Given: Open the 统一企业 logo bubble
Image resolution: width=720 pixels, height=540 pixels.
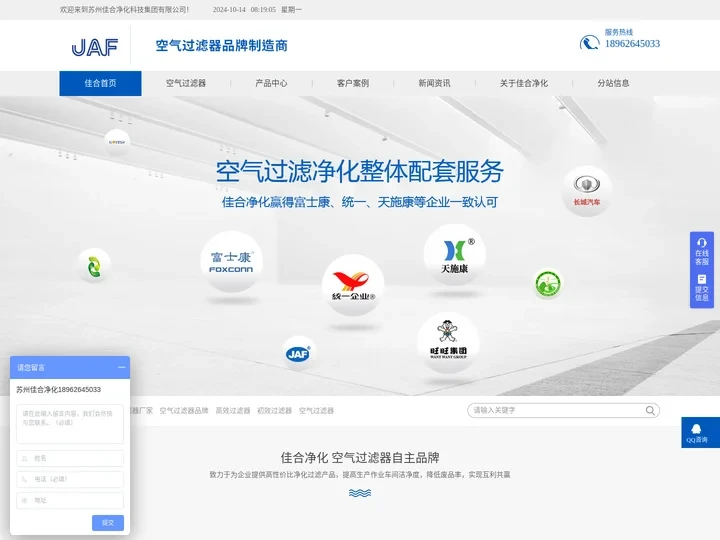Looking at the screenshot, I should [x=353, y=285].
